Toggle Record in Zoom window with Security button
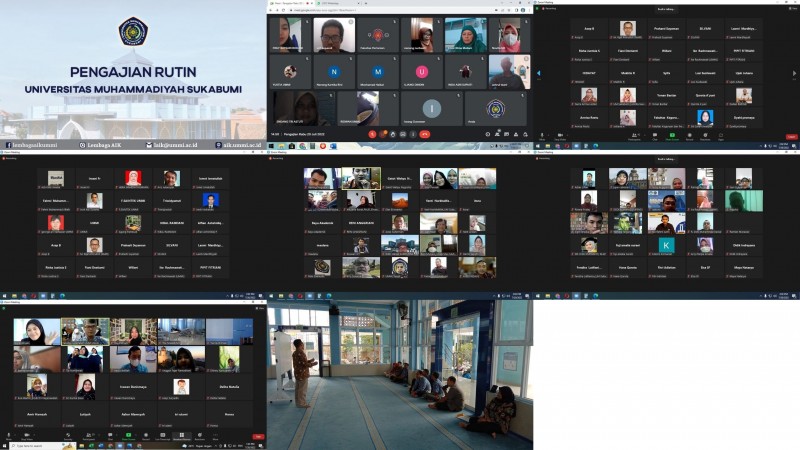Viewport: 800px width, 450px height. click(146, 436)
